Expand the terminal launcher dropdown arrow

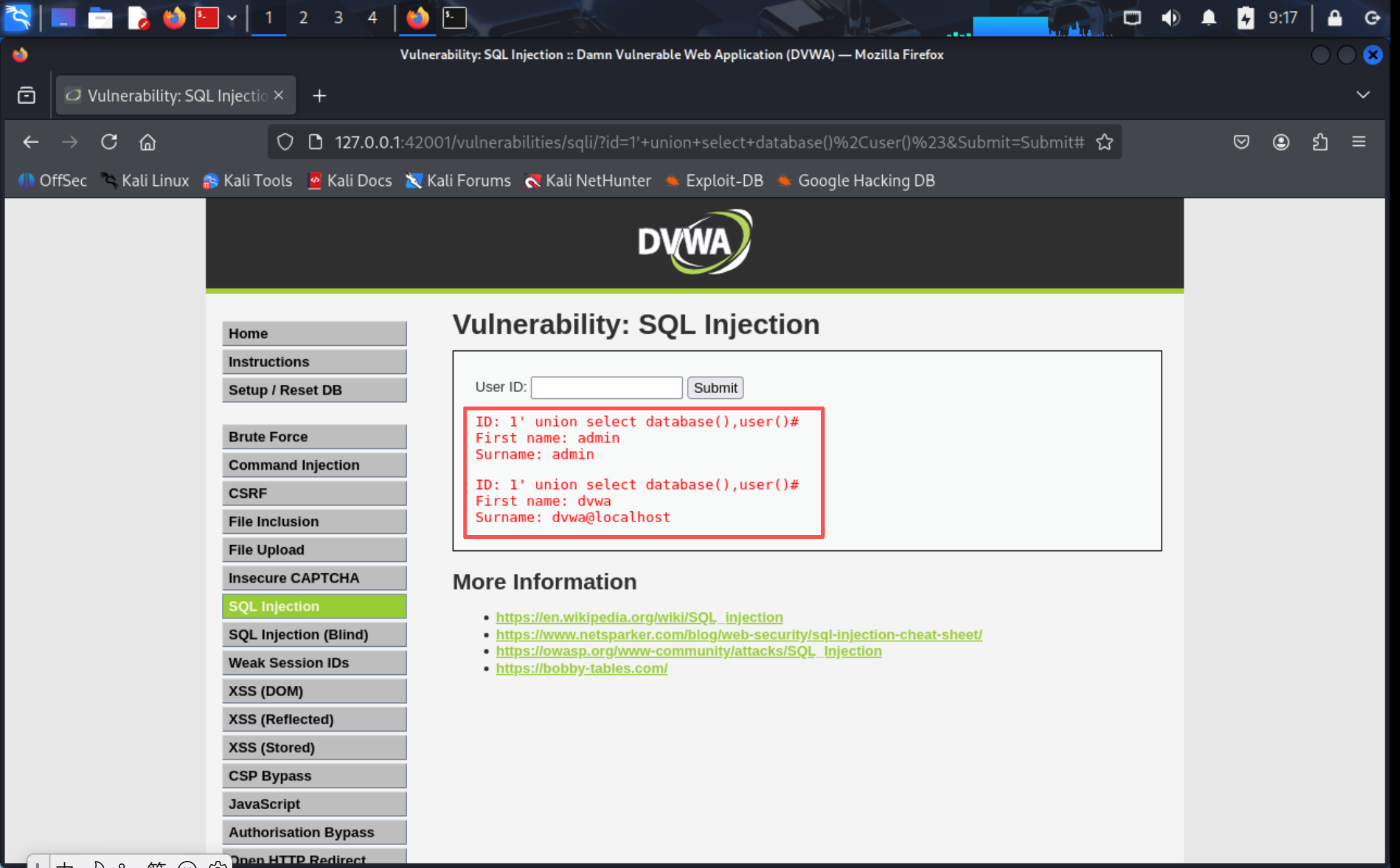232,18
